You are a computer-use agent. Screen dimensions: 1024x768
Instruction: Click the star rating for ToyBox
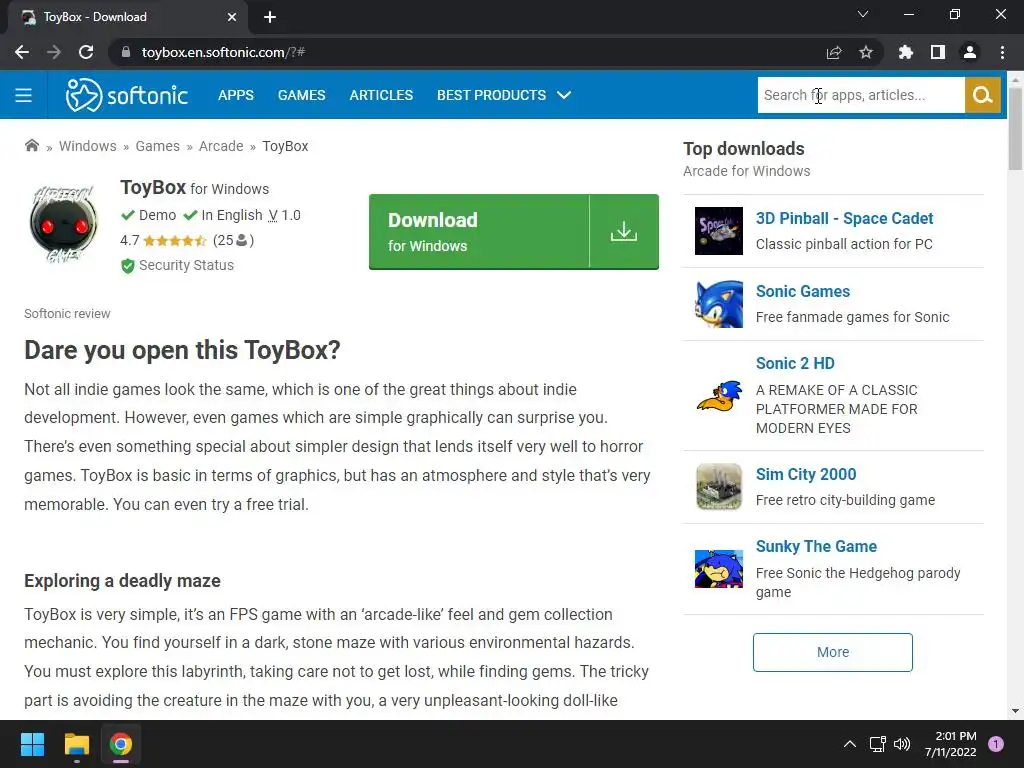(175, 240)
